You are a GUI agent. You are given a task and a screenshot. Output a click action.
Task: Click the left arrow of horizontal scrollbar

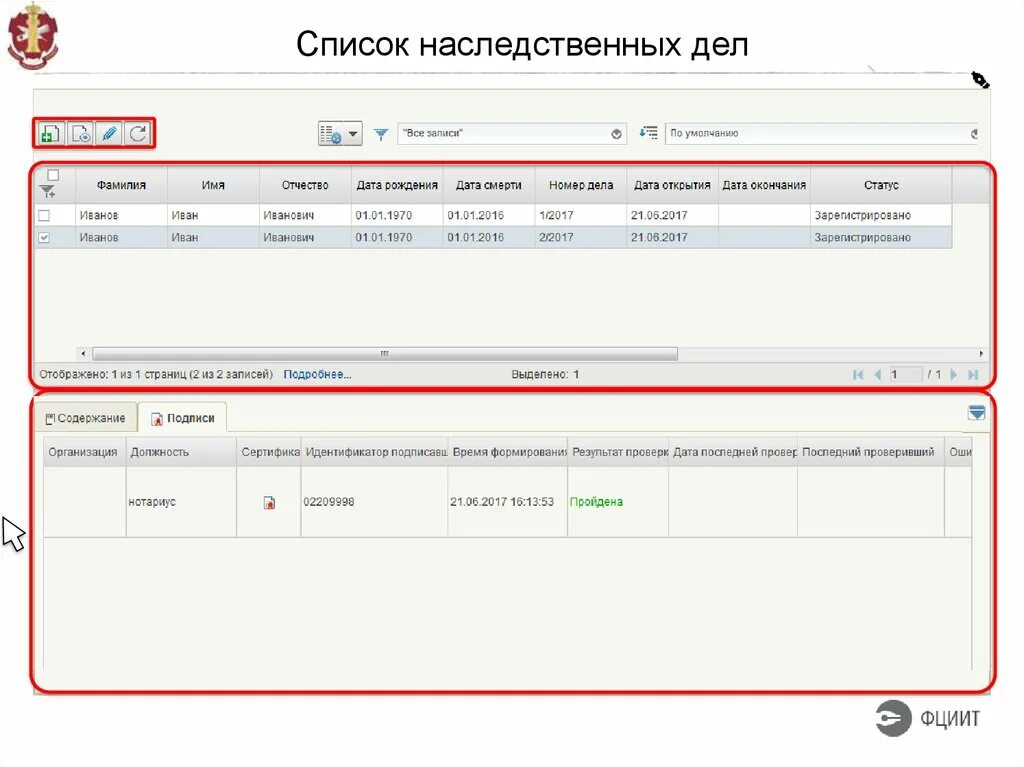pyautogui.click(x=83, y=353)
